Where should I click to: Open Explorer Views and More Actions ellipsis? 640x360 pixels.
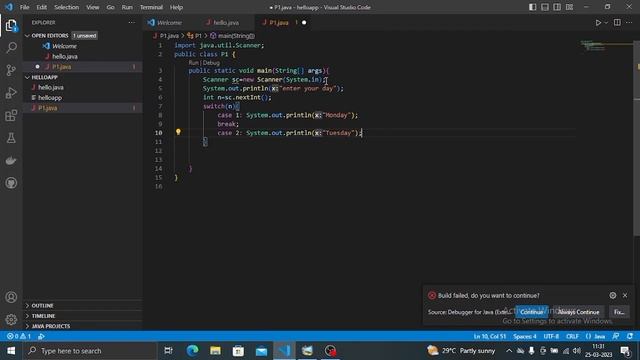click(x=131, y=22)
